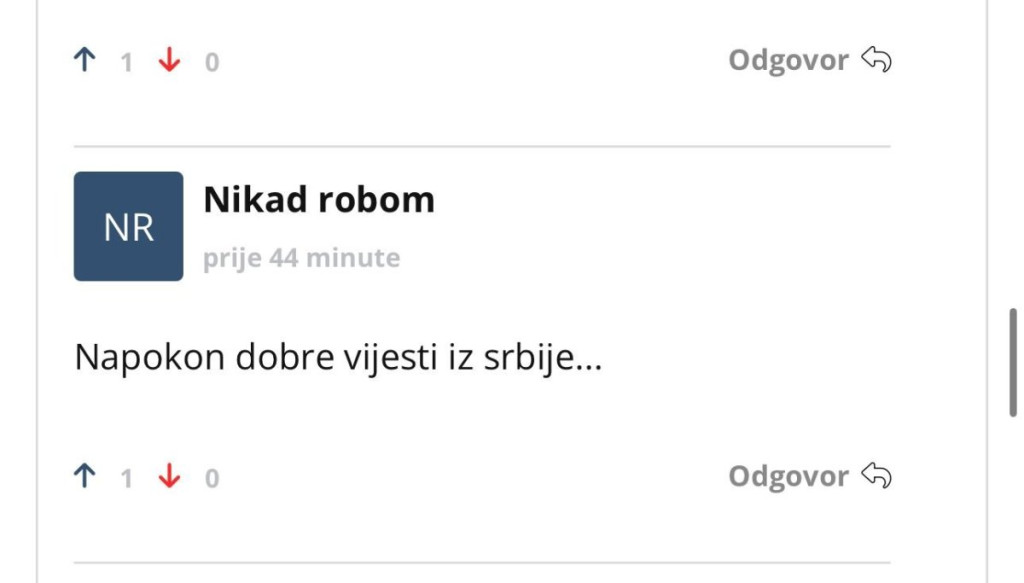Upvote Nikad robom's comment

pos(85,475)
